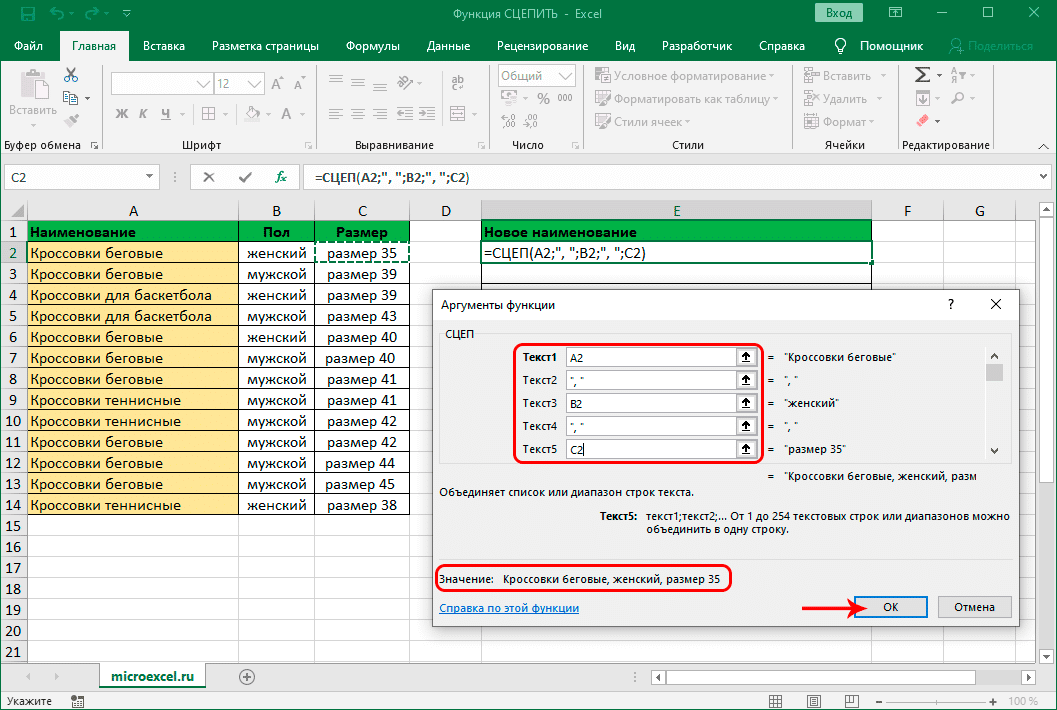Image resolution: width=1057 pixels, height=710 pixels.
Task: Click the Cut scissors icon
Action: pos(71,75)
